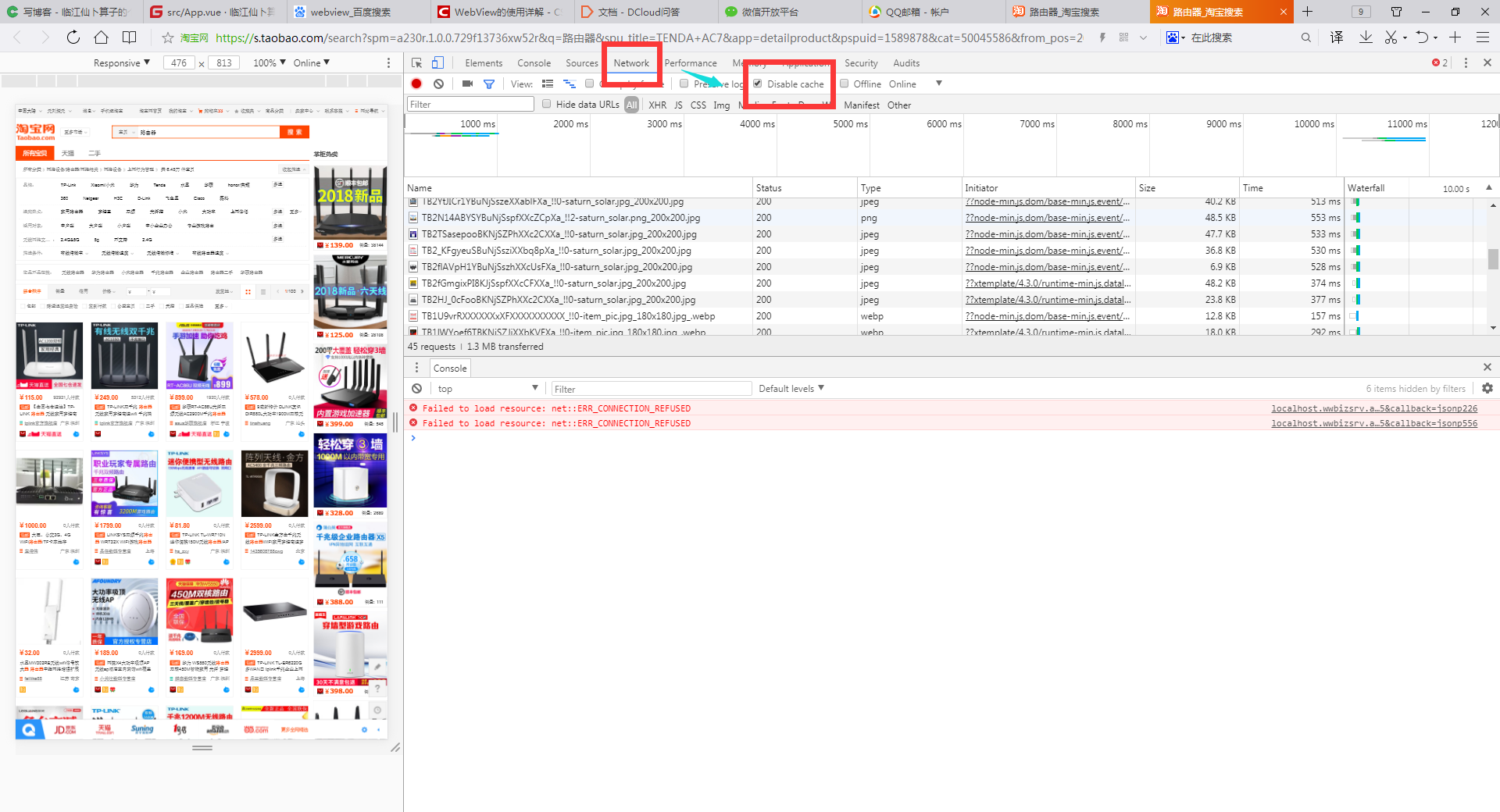
Task: Toggle the network filter funnel icon
Action: [x=489, y=84]
